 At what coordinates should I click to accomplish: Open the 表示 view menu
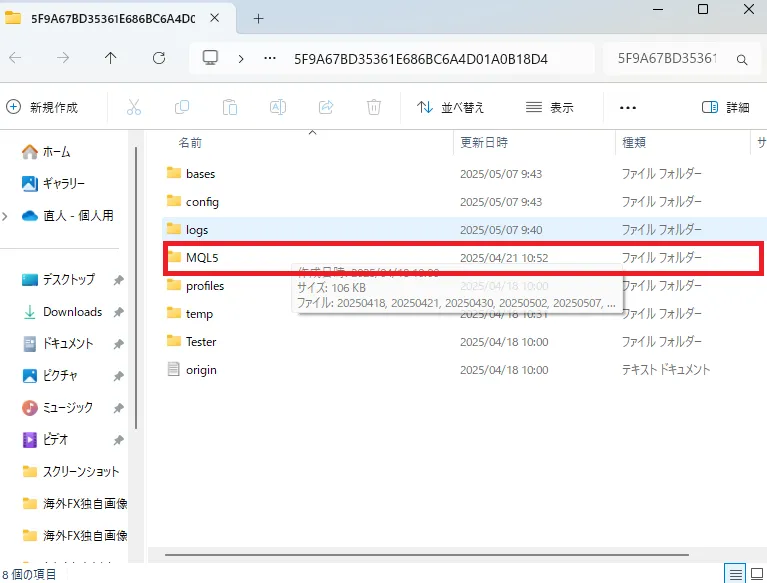pos(549,107)
